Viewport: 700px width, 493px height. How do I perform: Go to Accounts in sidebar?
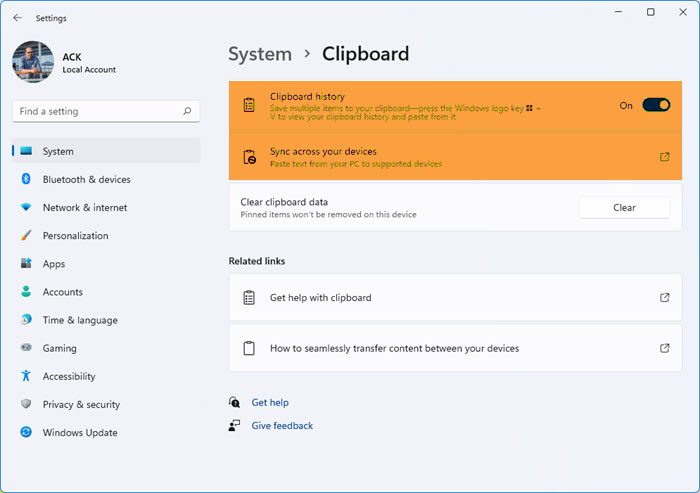click(x=62, y=292)
